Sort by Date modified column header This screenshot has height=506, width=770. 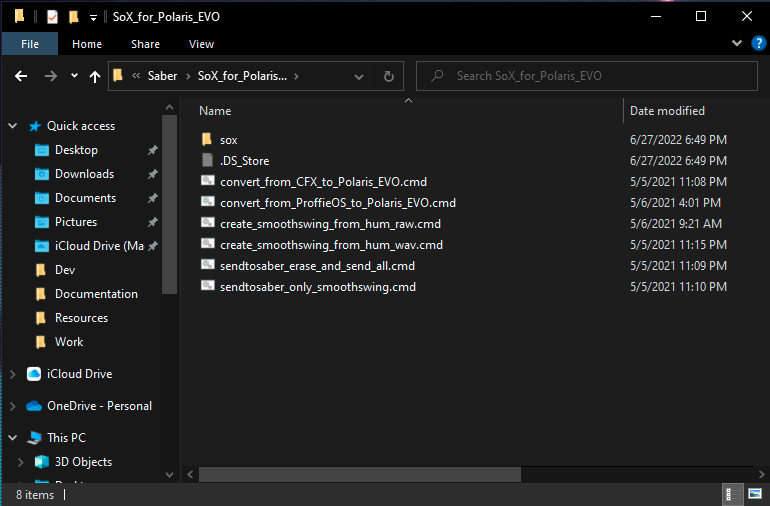pyautogui.click(x=667, y=111)
